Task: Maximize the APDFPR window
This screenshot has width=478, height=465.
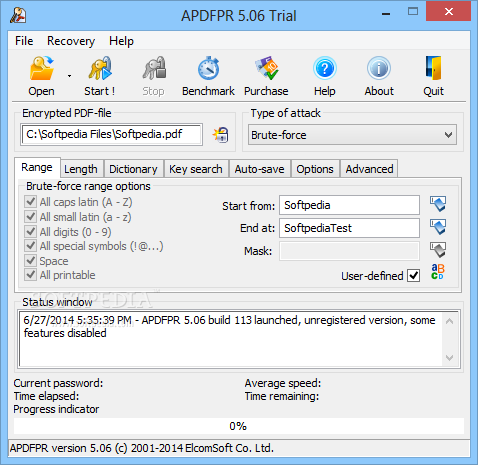Action: click(413, 12)
